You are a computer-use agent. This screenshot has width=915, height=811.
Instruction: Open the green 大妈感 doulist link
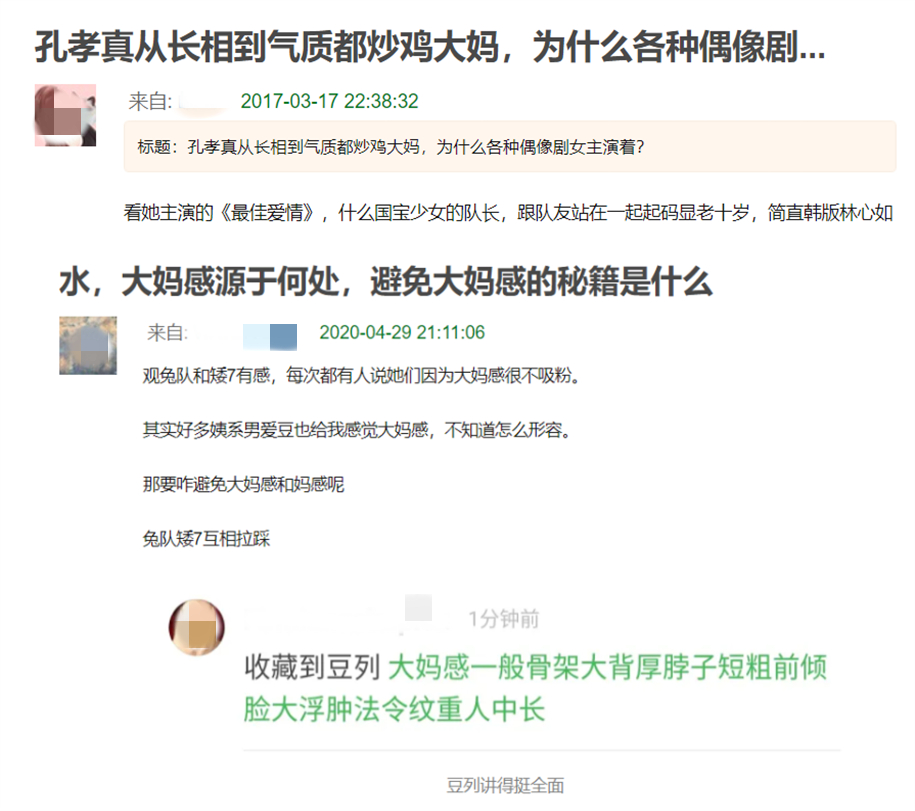point(535,688)
